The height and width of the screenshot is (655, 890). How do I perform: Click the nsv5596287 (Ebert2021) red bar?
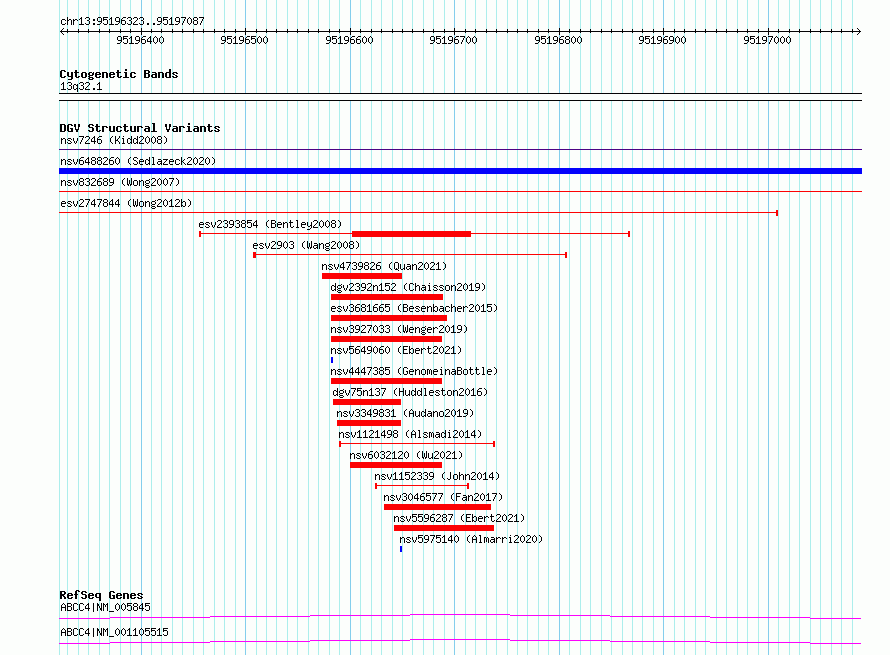444,528
